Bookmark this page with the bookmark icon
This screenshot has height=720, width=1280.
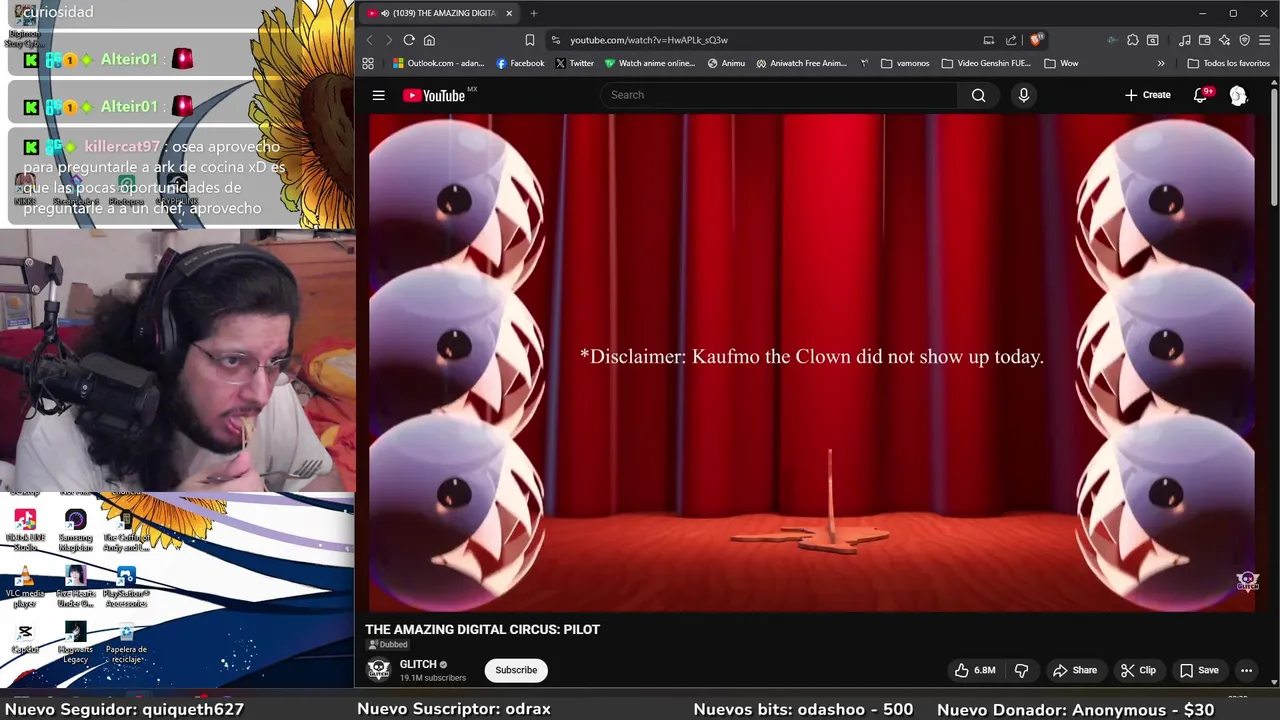[530, 40]
